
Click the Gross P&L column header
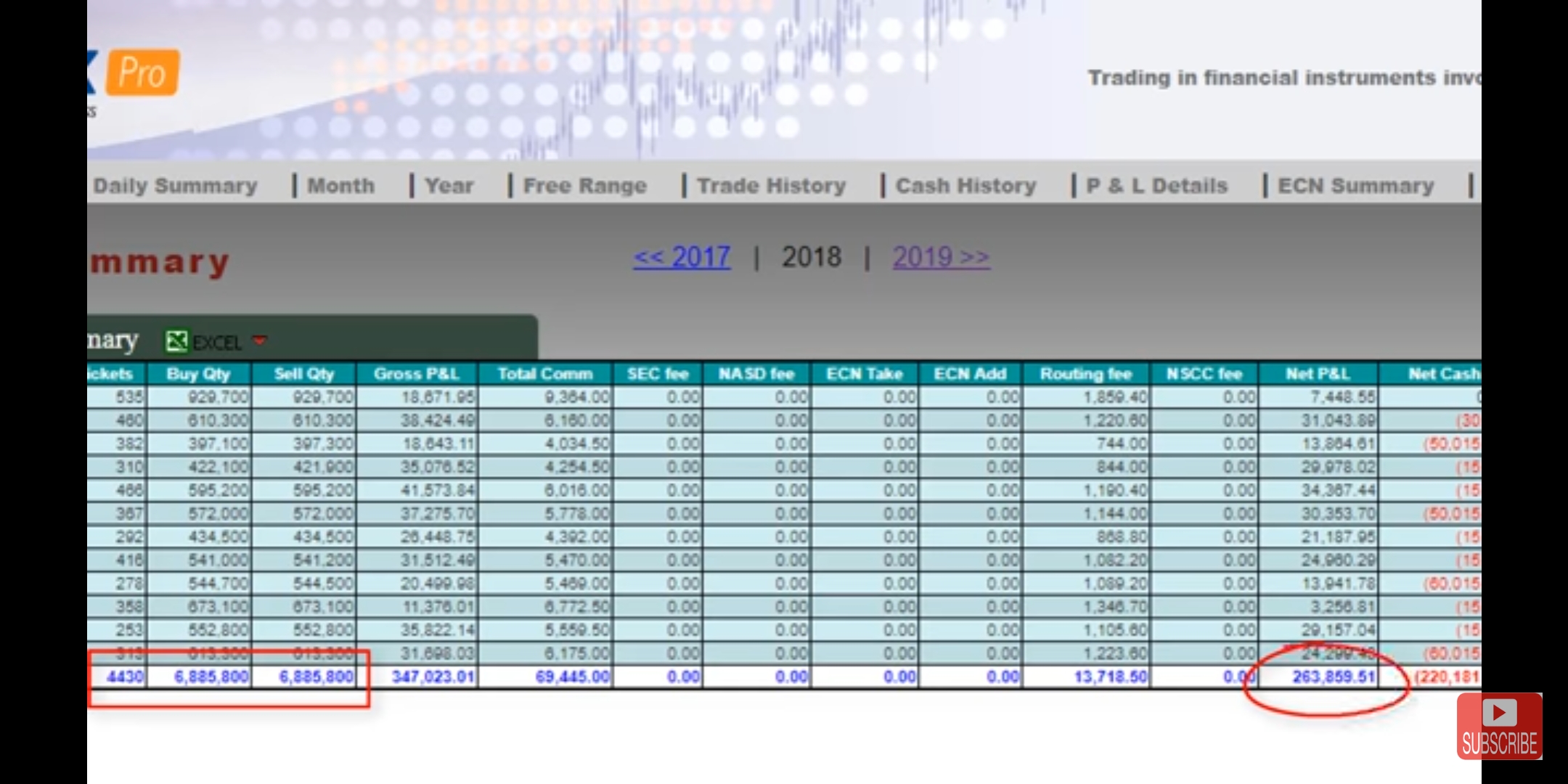416,374
